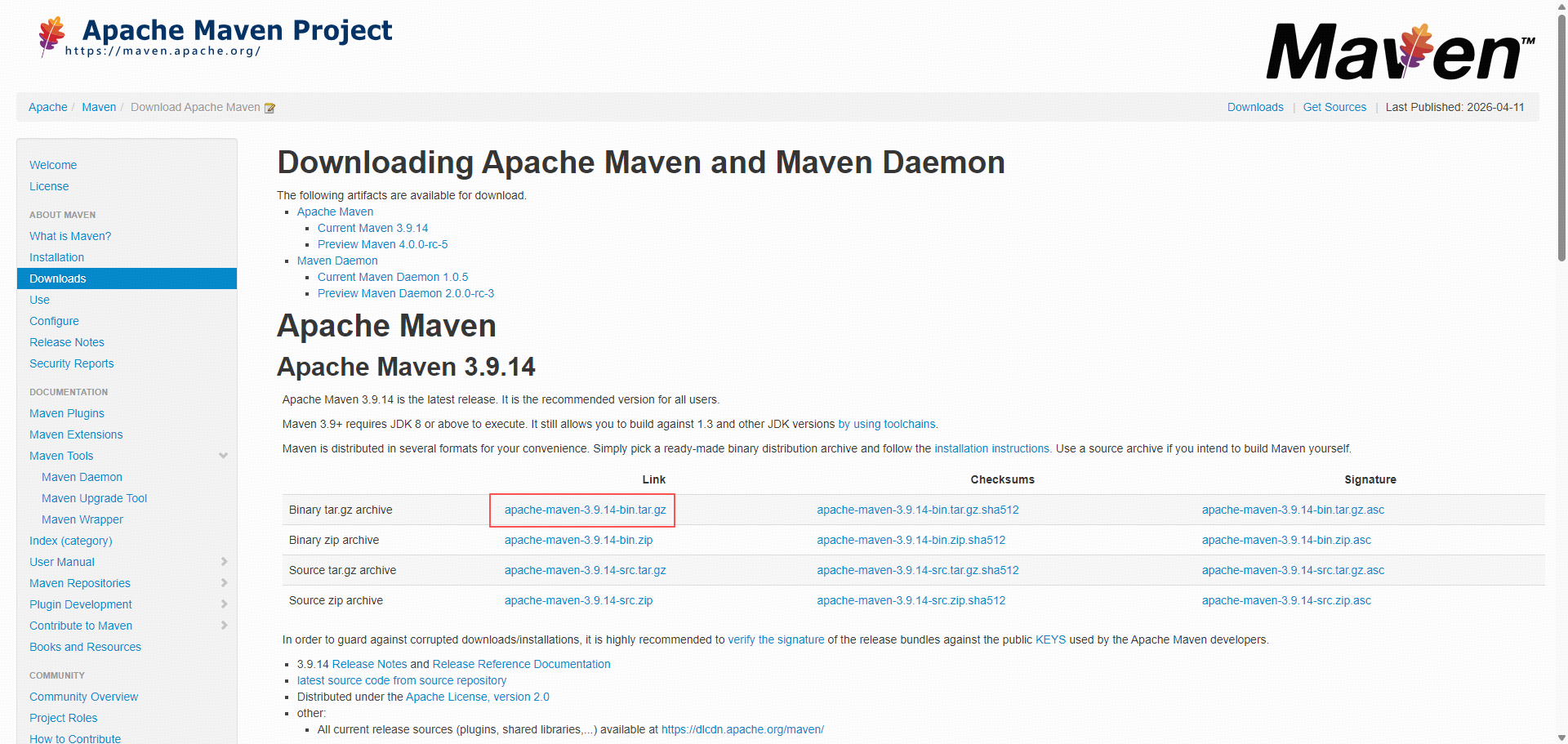The width and height of the screenshot is (1568, 744).
Task: Click the scrollbar down arrow
Action: pyautogui.click(x=1561, y=737)
